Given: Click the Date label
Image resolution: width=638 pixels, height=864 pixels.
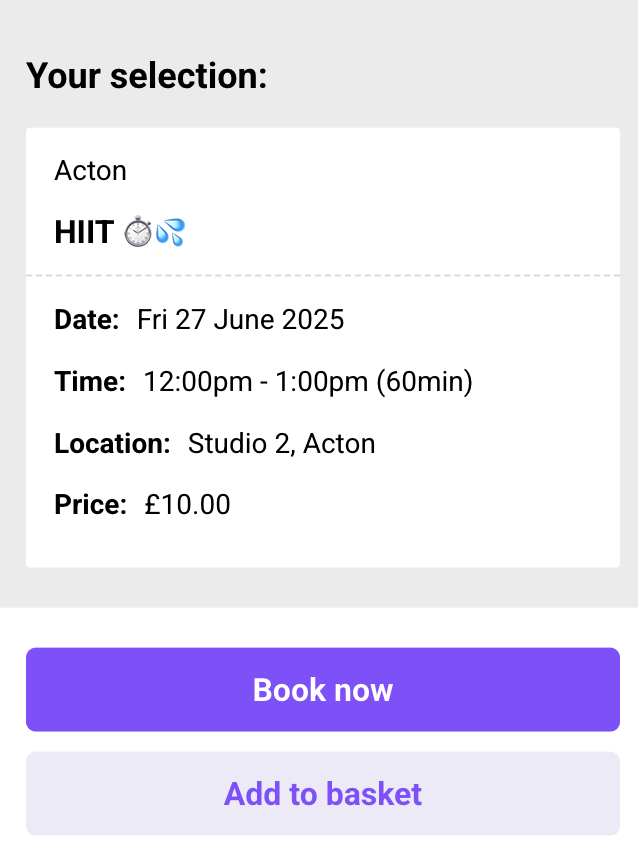Looking at the screenshot, I should 87,320.
